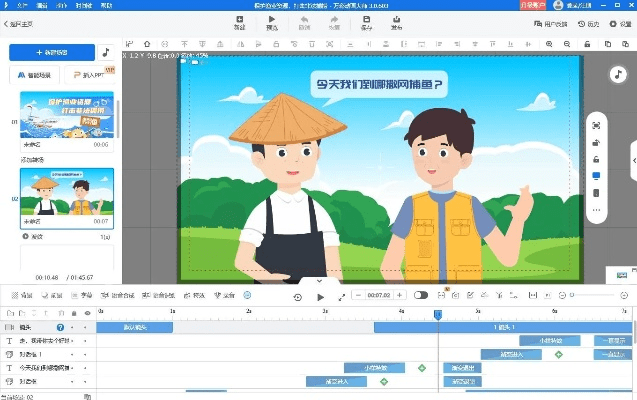The image size is (637, 400).
Task: Select scene 02 thumbnail with two characters
Action: [x=67, y=192]
